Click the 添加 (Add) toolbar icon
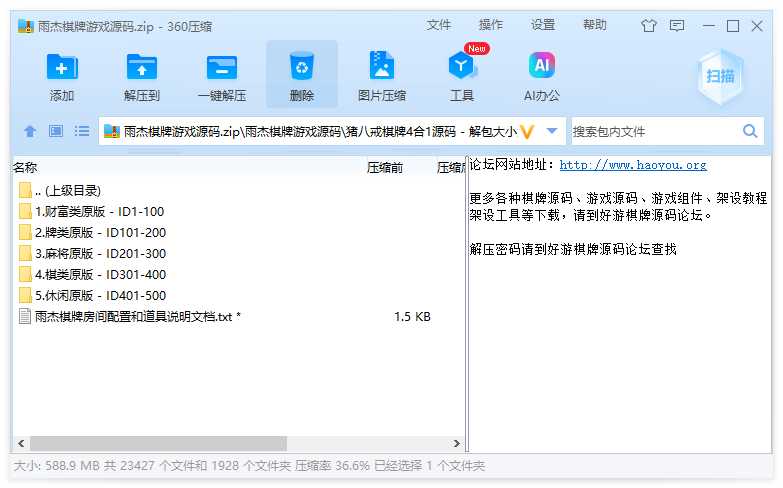The height and width of the screenshot is (488, 783). point(62,67)
